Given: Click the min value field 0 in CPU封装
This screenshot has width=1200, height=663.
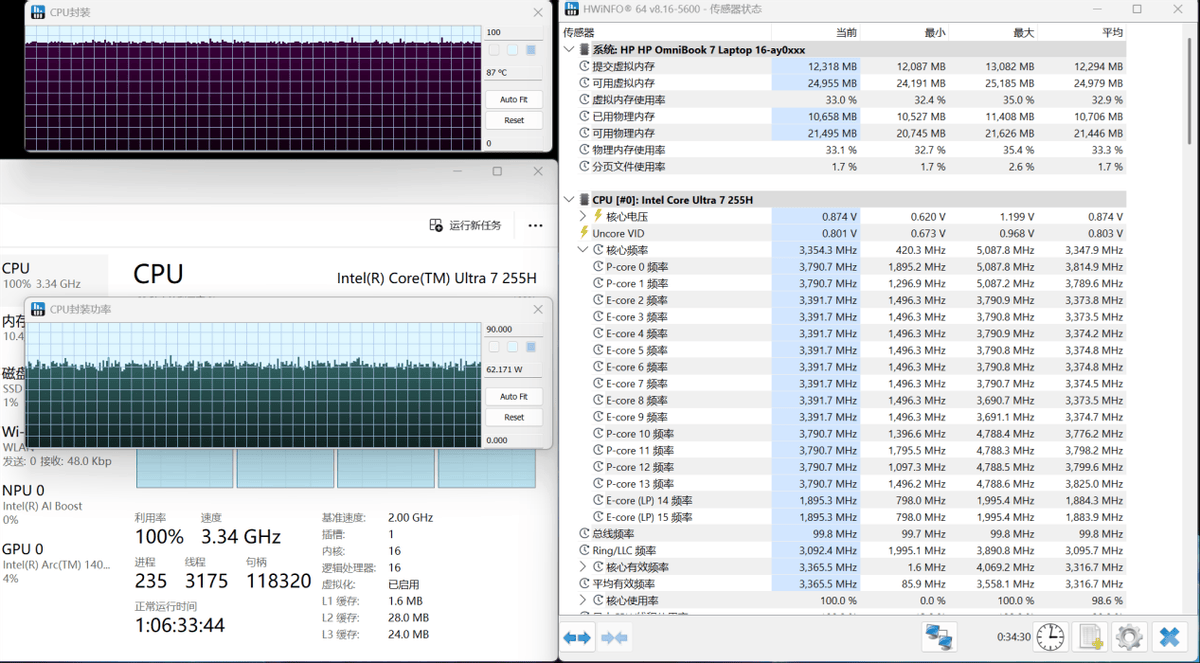Looking at the screenshot, I should point(514,143).
